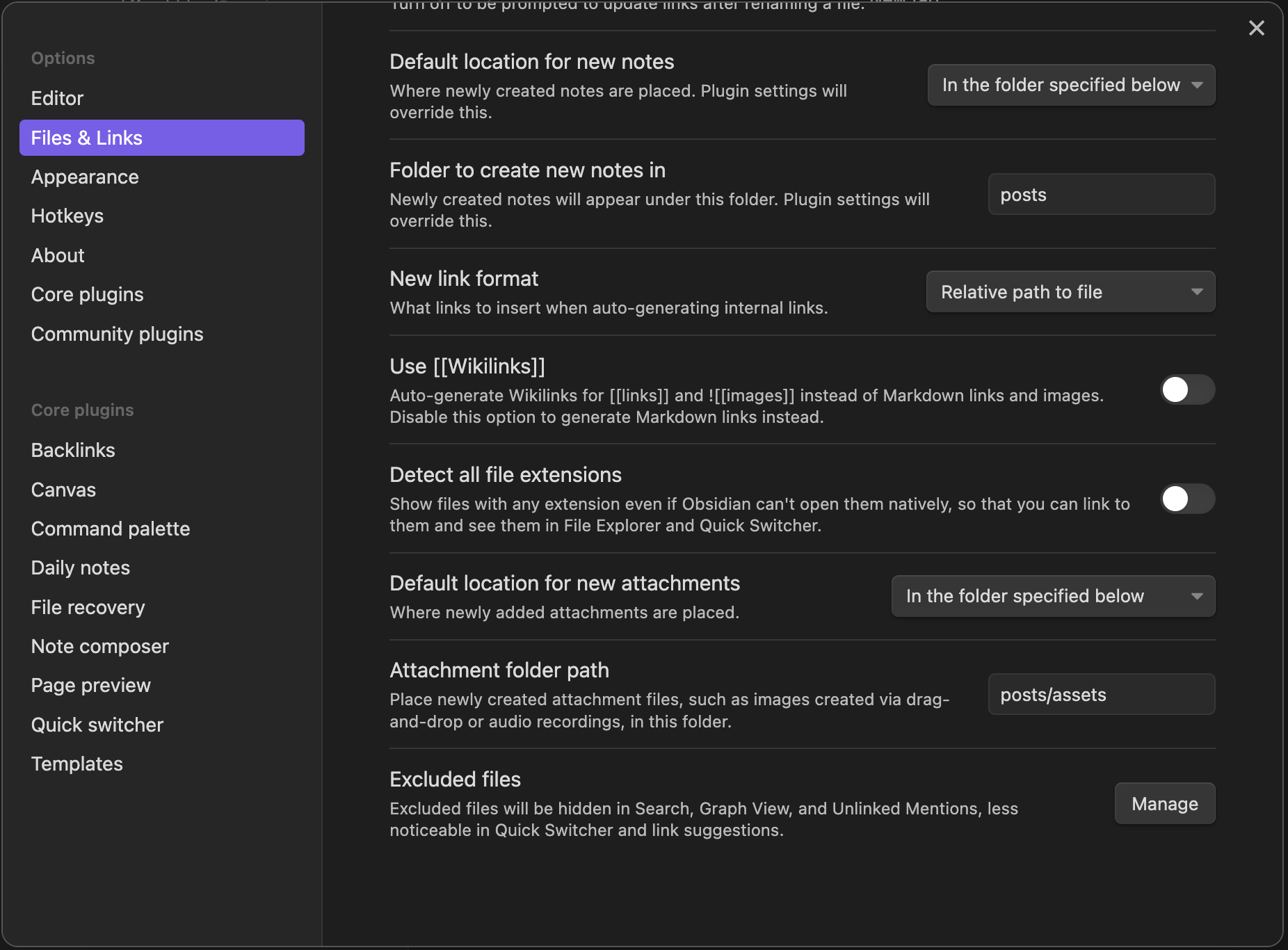Edit the Attachment folder path field
Viewport: 1288px width, 950px height.
click(x=1101, y=695)
